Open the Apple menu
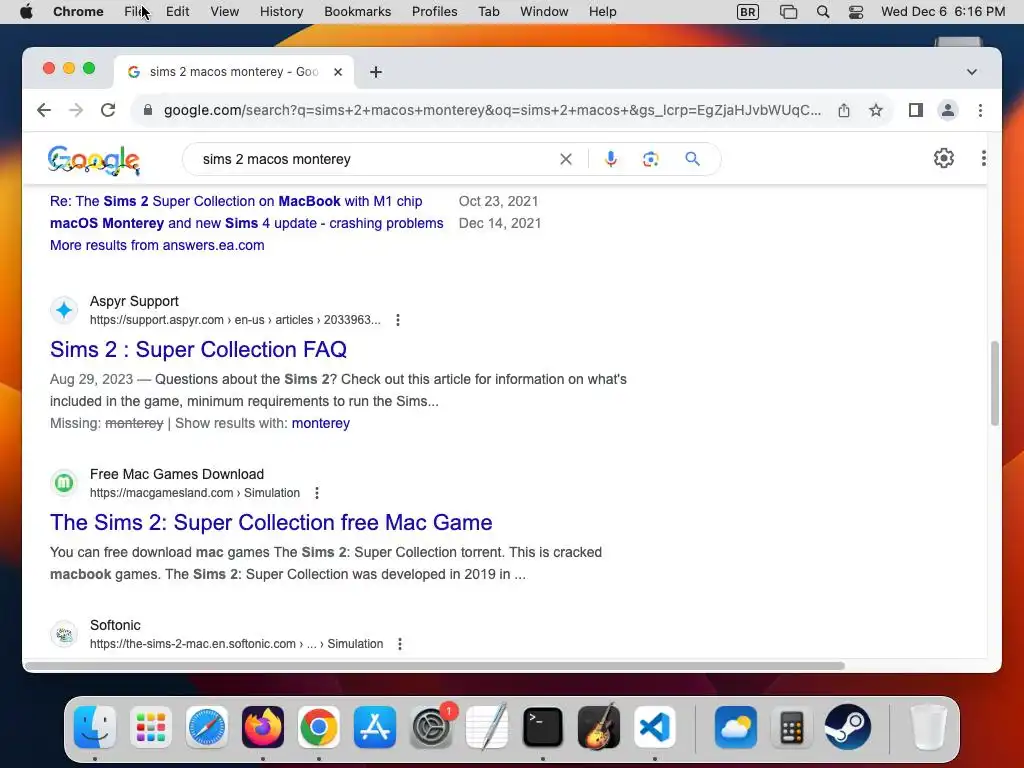Viewport: 1024px width, 768px height. pyautogui.click(x=26, y=12)
